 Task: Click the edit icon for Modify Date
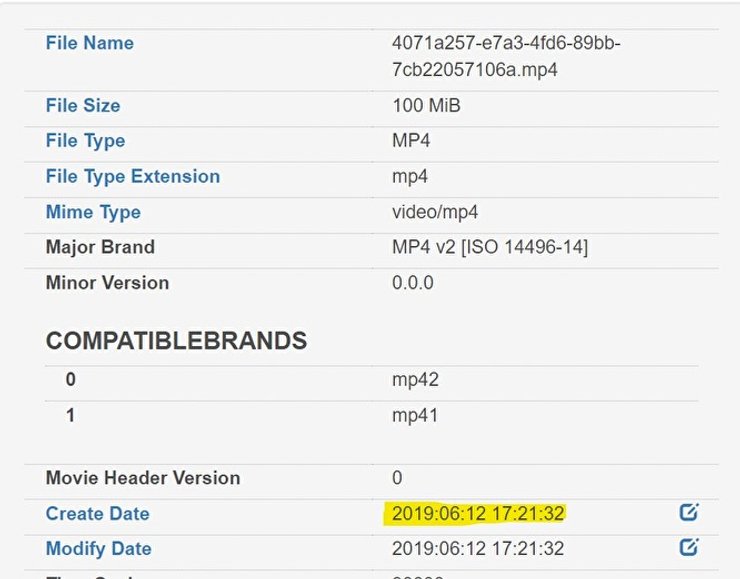point(688,548)
